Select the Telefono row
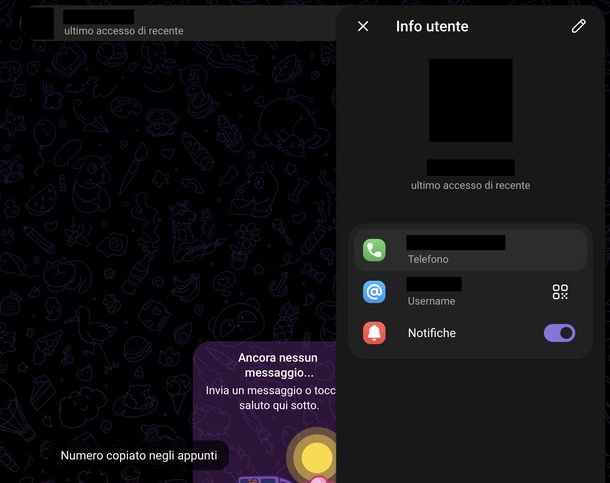Screen dimensions: 610x483 pyautogui.click(x=470, y=250)
